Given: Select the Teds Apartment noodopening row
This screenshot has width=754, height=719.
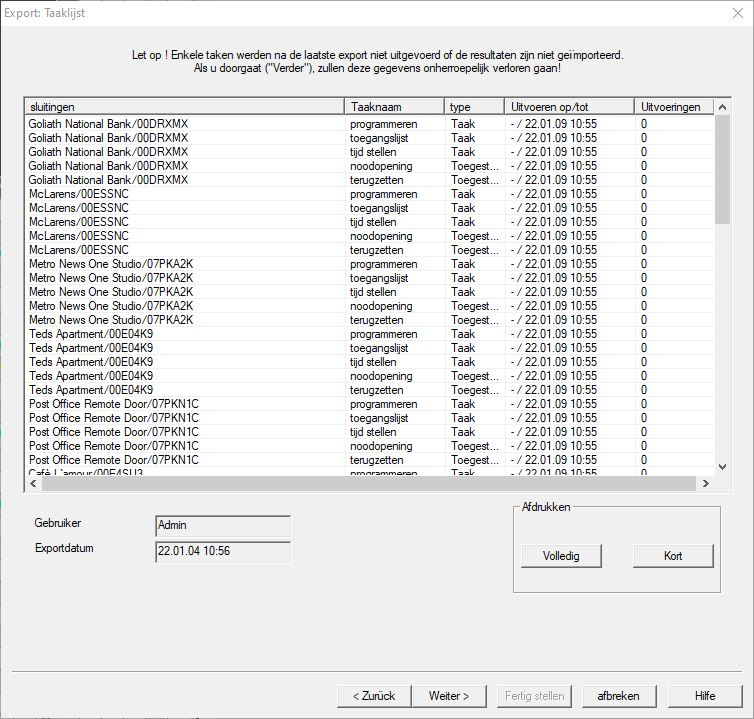Looking at the screenshot, I should click(x=185, y=376).
